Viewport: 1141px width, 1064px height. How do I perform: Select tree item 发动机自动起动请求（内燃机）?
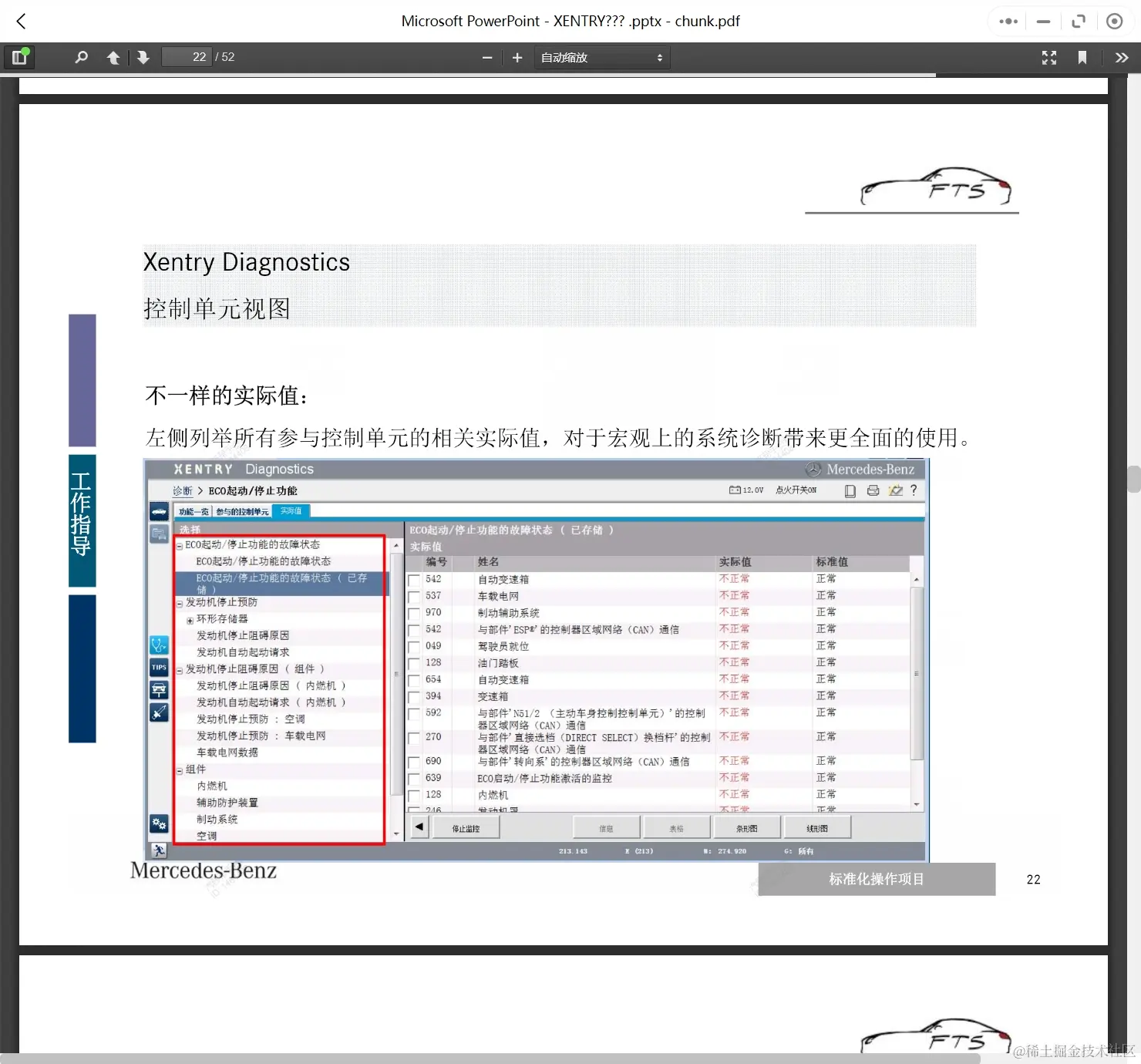click(x=271, y=702)
